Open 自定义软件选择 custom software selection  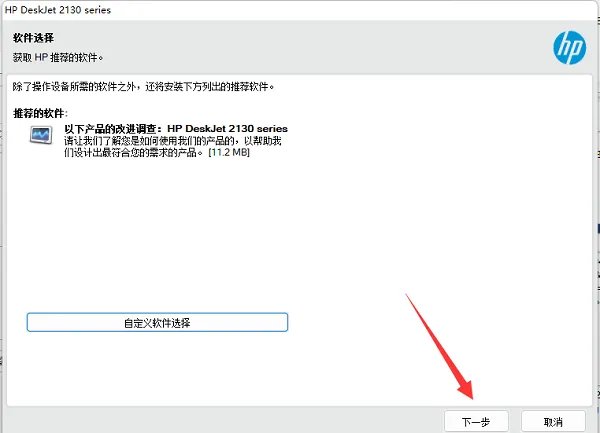coord(157,322)
